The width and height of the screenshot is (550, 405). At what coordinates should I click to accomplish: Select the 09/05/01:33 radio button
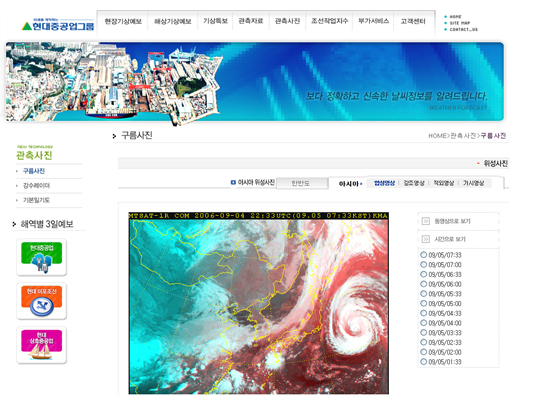(423, 362)
